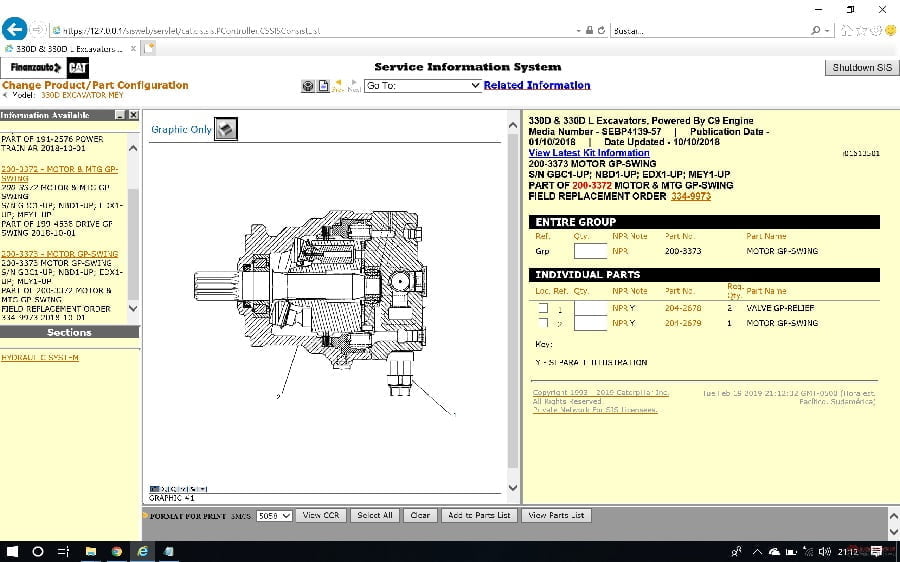The height and width of the screenshot is (562, 900).
Task: Click Change Product/Part Configuration
Action: (95, 85)
